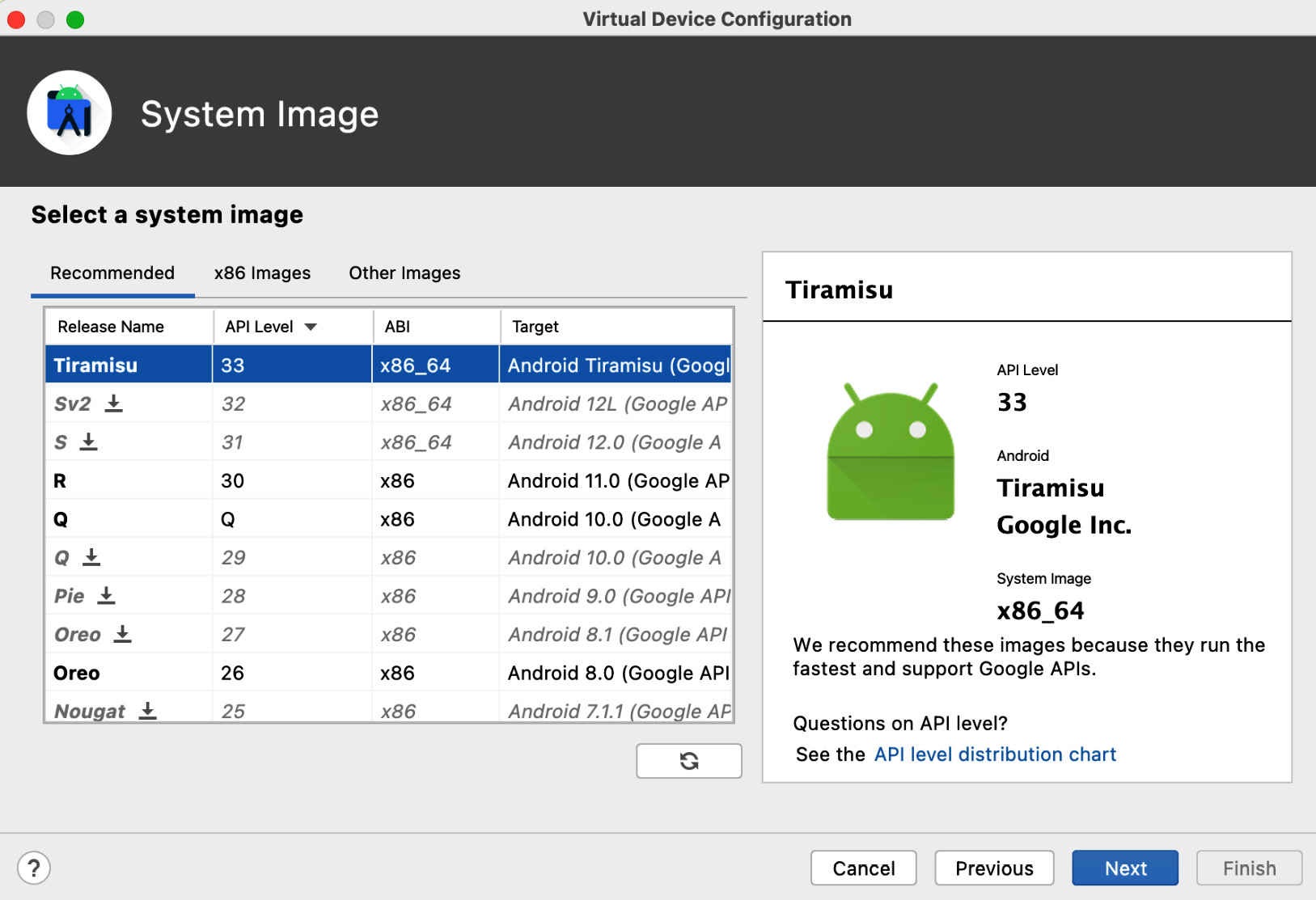1316x900 pixels.
Task: Click the x86 ABI cell for Pie
Action: click(x=437, y=595)
